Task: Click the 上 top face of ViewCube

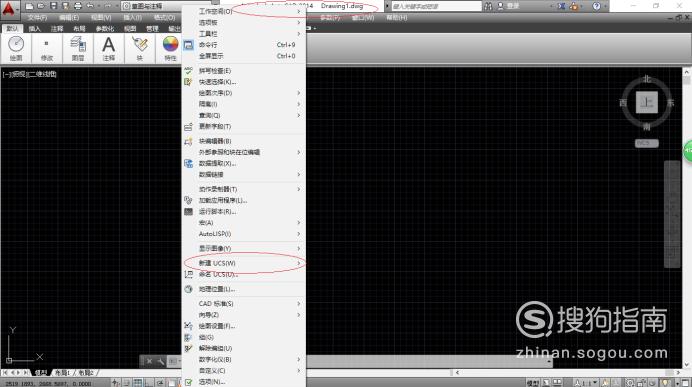Action: pos(647,102)
